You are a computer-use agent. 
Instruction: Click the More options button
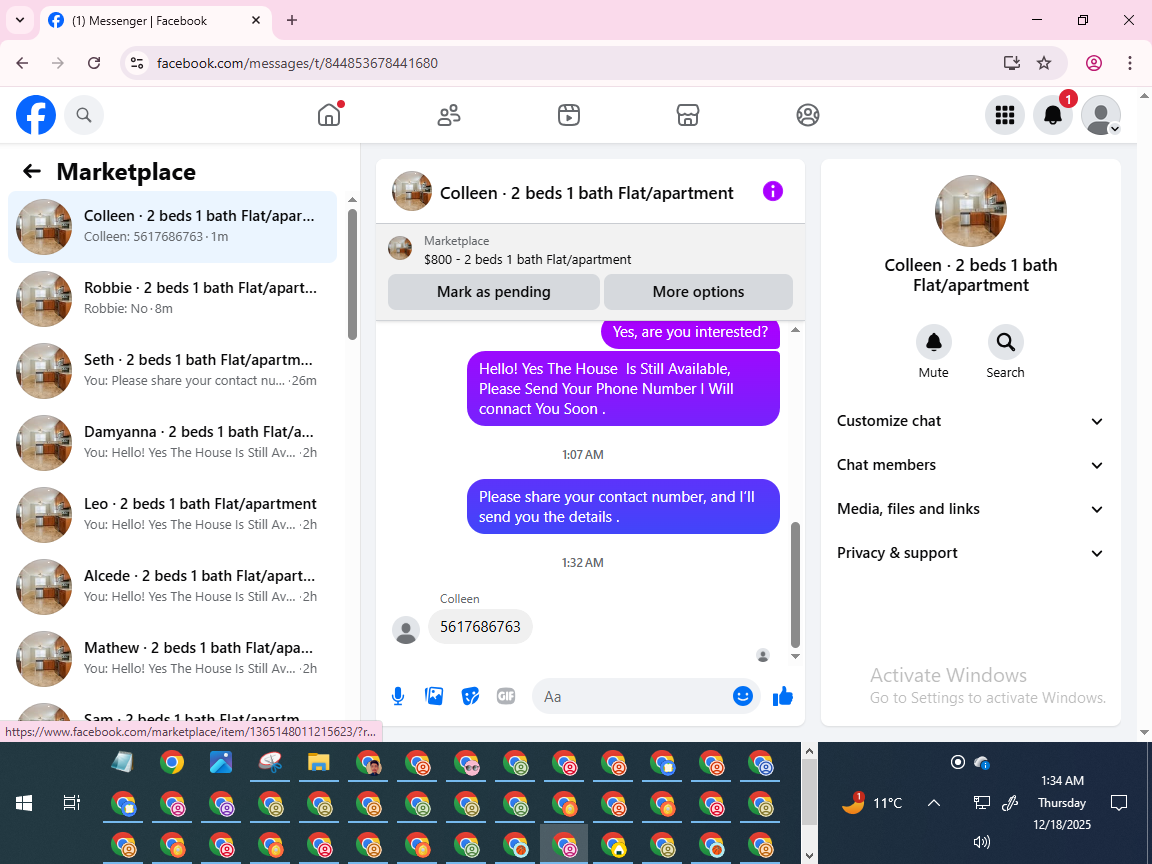tap(698, 292)
